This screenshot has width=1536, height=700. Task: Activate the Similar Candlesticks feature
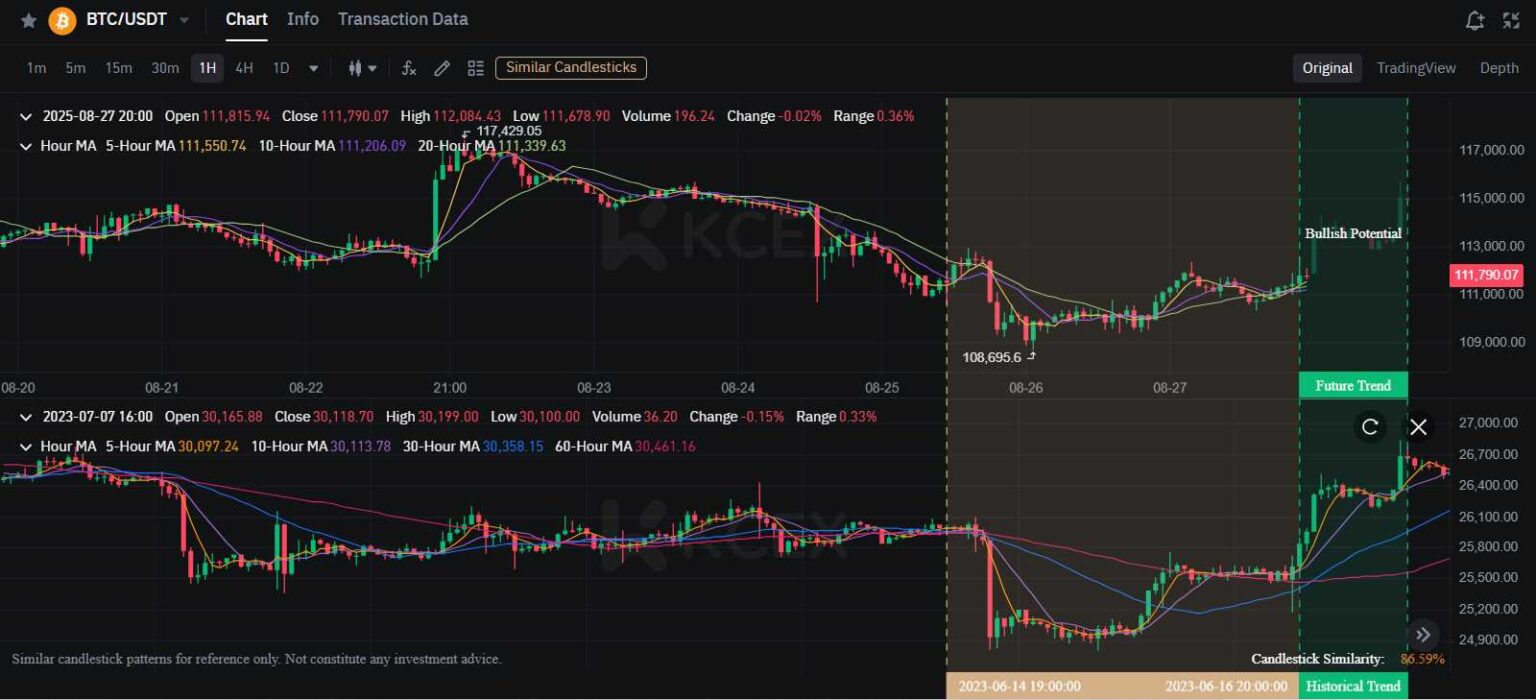click(x=570, y=68)
